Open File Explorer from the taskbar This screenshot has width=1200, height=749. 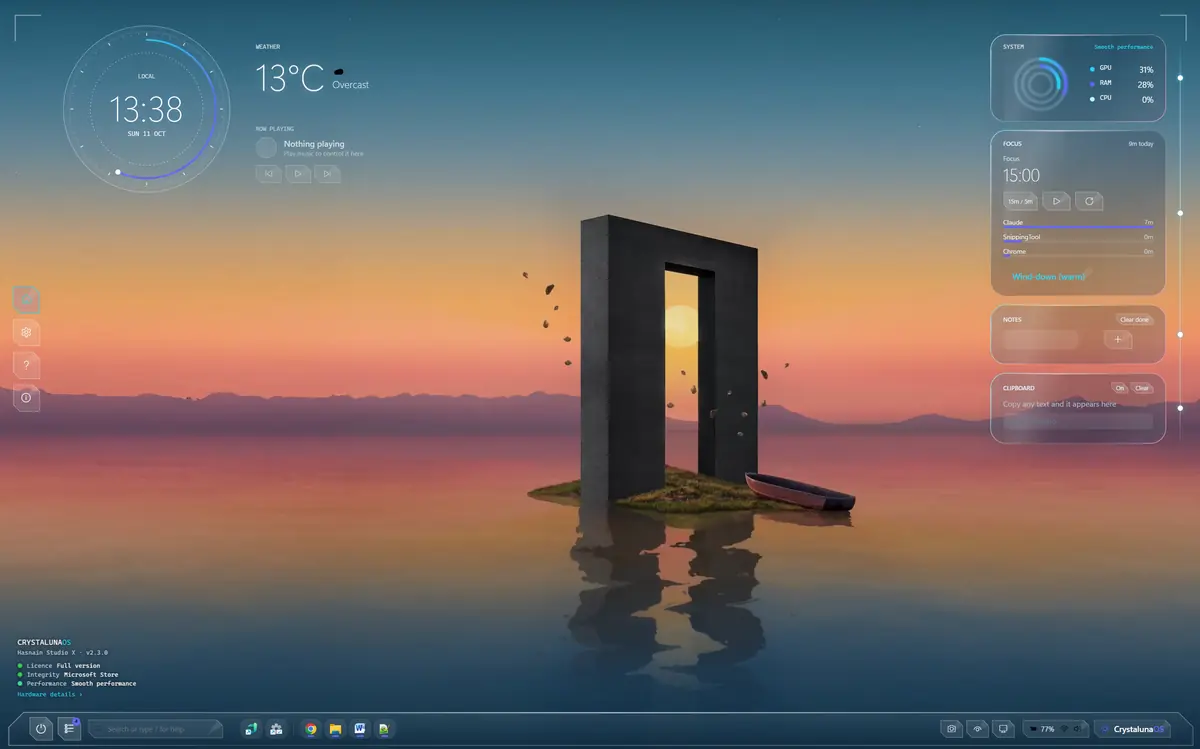335,729
